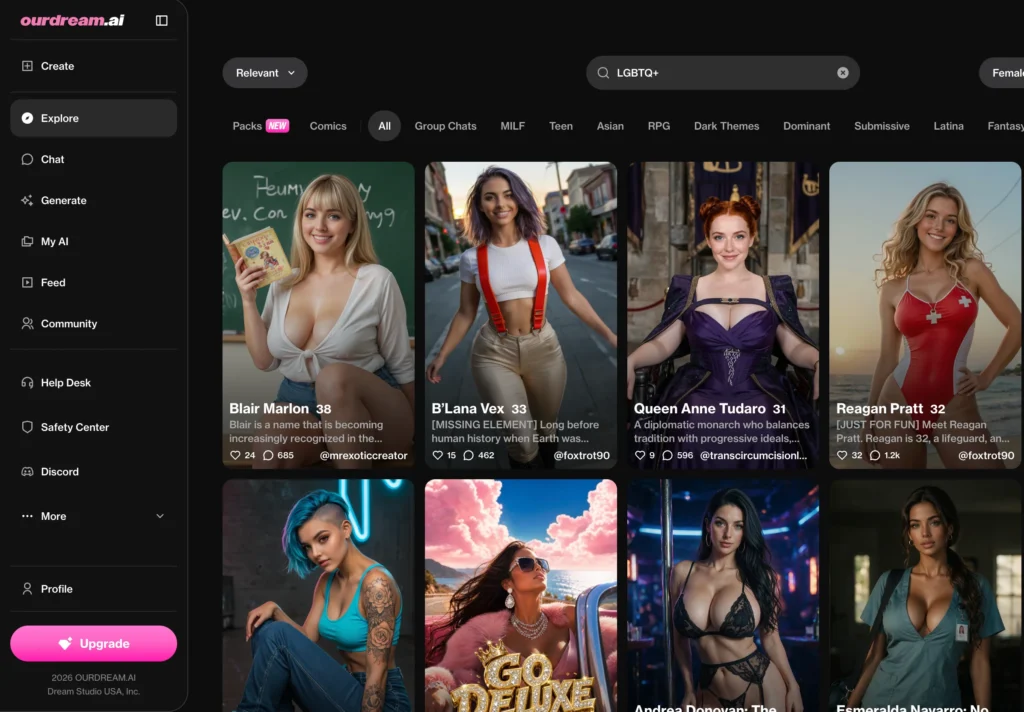
Task: Open the Create page
Action: tap(93, 66)
